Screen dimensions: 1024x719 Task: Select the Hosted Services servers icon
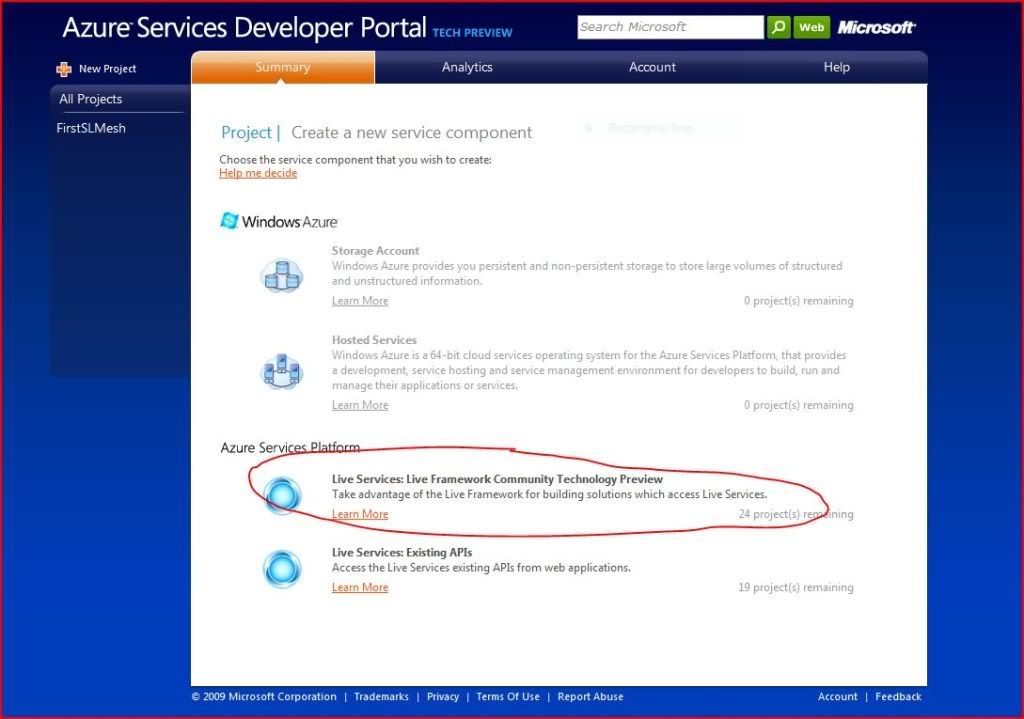281,371
